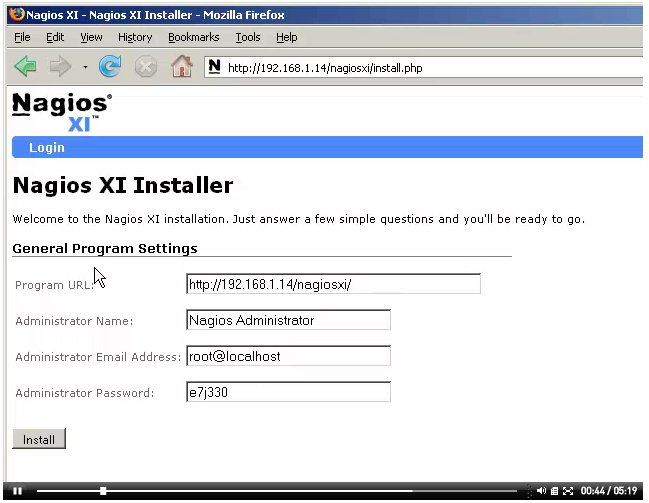Viewport: 649px width, 503px height.
Task: Click the Administrator Email Address field
Action: (x=288, y=356)
